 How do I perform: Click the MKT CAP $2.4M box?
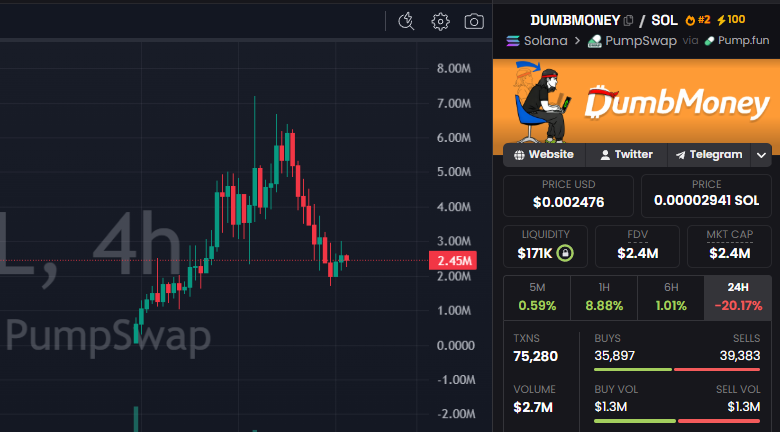tap(730, 246)
